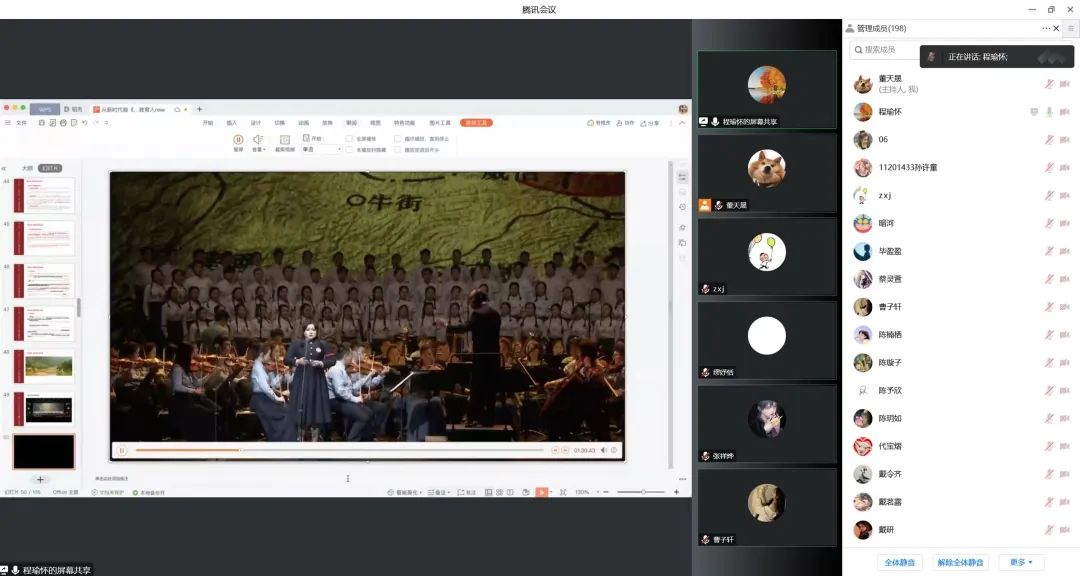This screenshot has width=1080, height=576.
Task: Click the hamburger menu icon at top right
Action: point(1070,29)
